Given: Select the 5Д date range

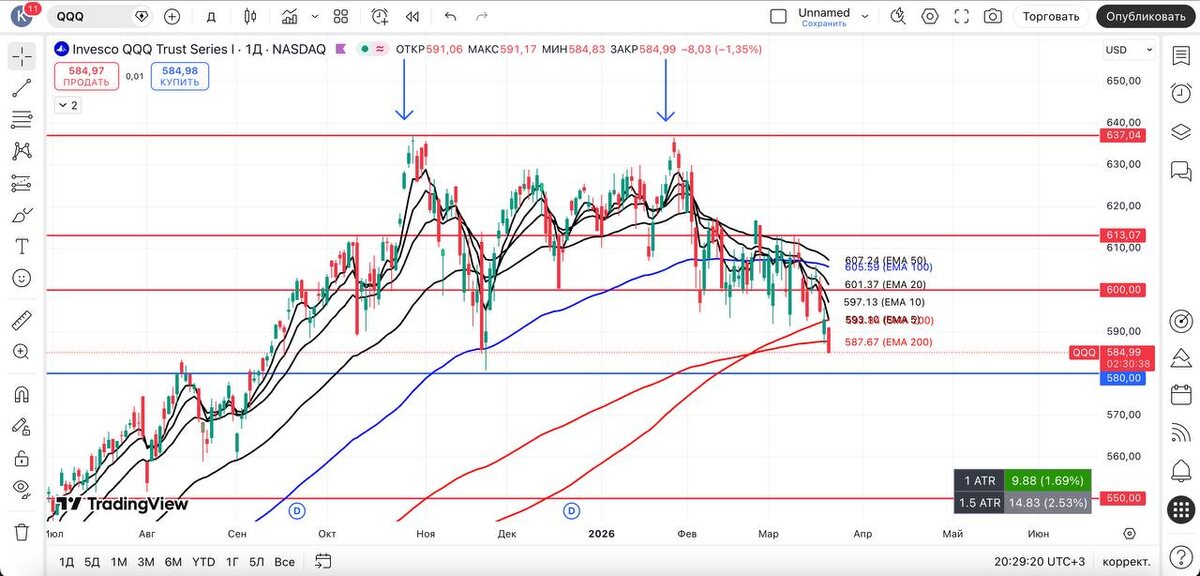Looking at the screenshot, I should click(x=92, y=561).
